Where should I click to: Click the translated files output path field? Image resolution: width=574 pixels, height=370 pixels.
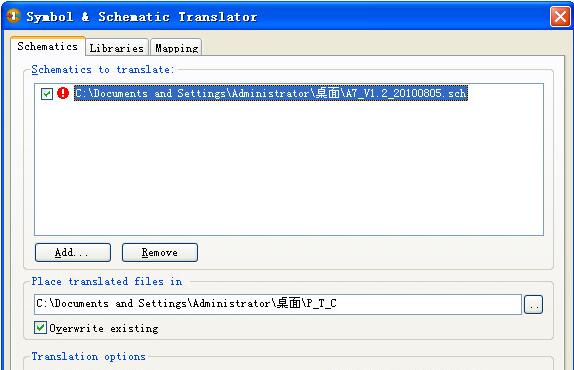coord(278,304)
